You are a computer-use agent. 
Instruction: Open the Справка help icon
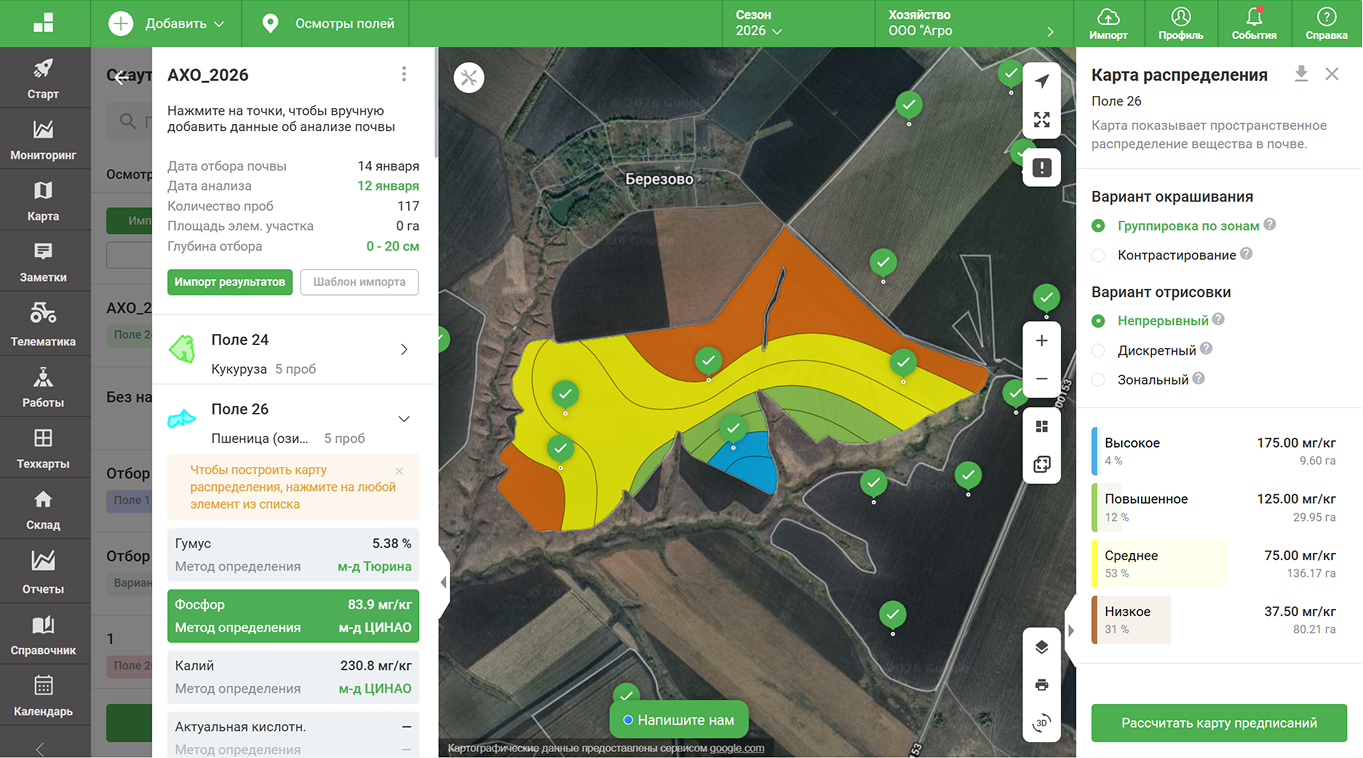[1326, 23]
